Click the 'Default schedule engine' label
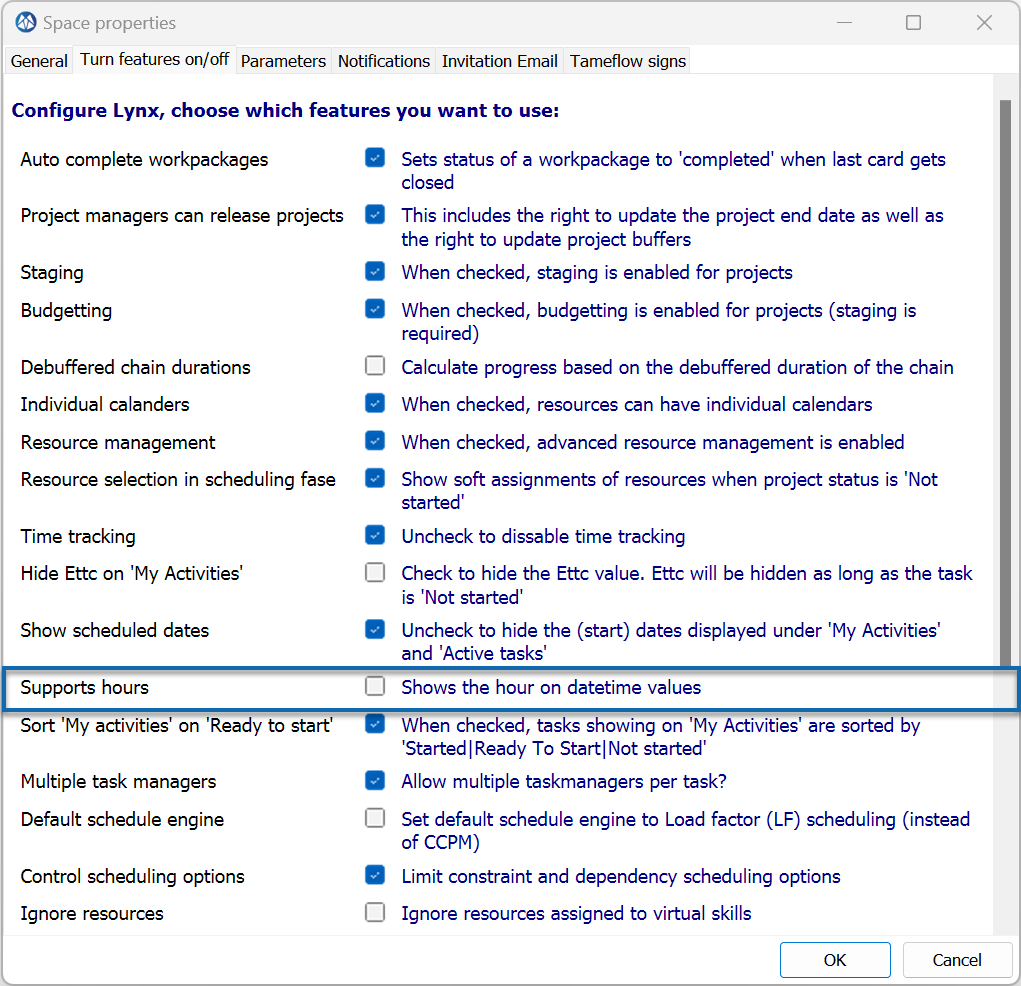The image size is (1021, 986). coord(122,819)
